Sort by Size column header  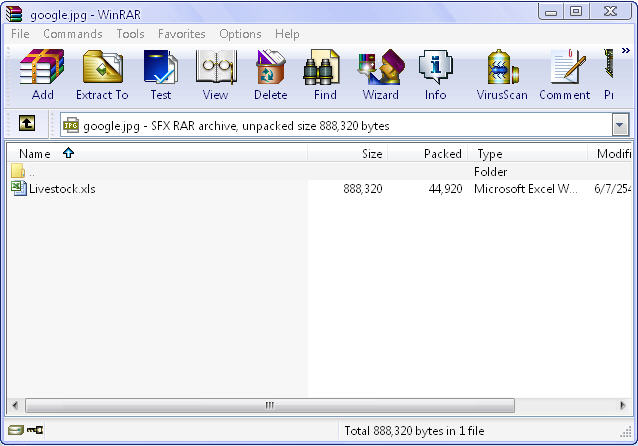pyautogui.click(x=348, y=153)
